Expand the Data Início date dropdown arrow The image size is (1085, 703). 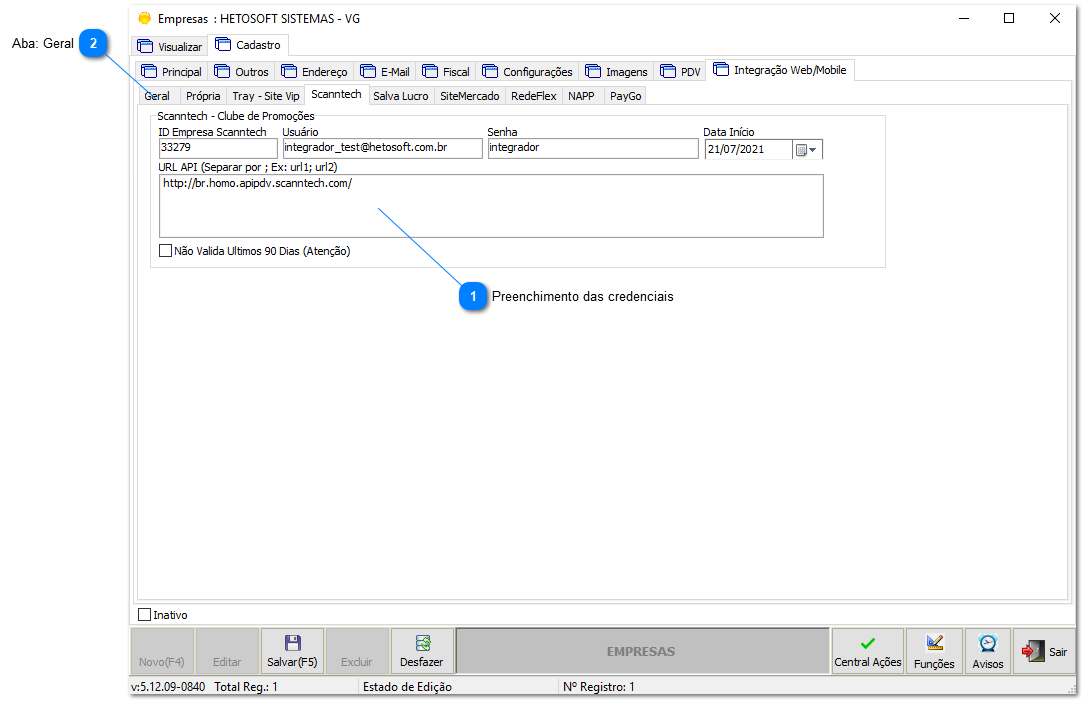click(813, 150)
